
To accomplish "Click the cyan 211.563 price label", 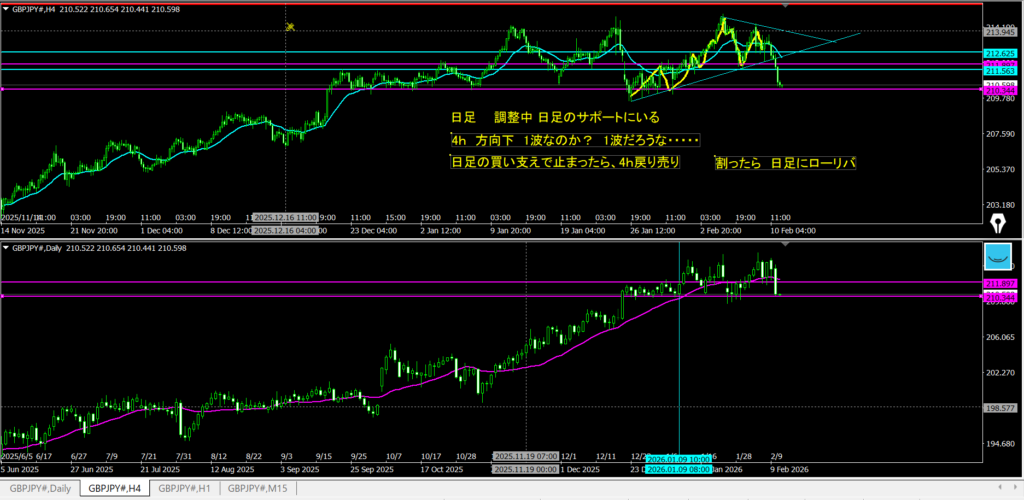I will tap(1001, 71).
